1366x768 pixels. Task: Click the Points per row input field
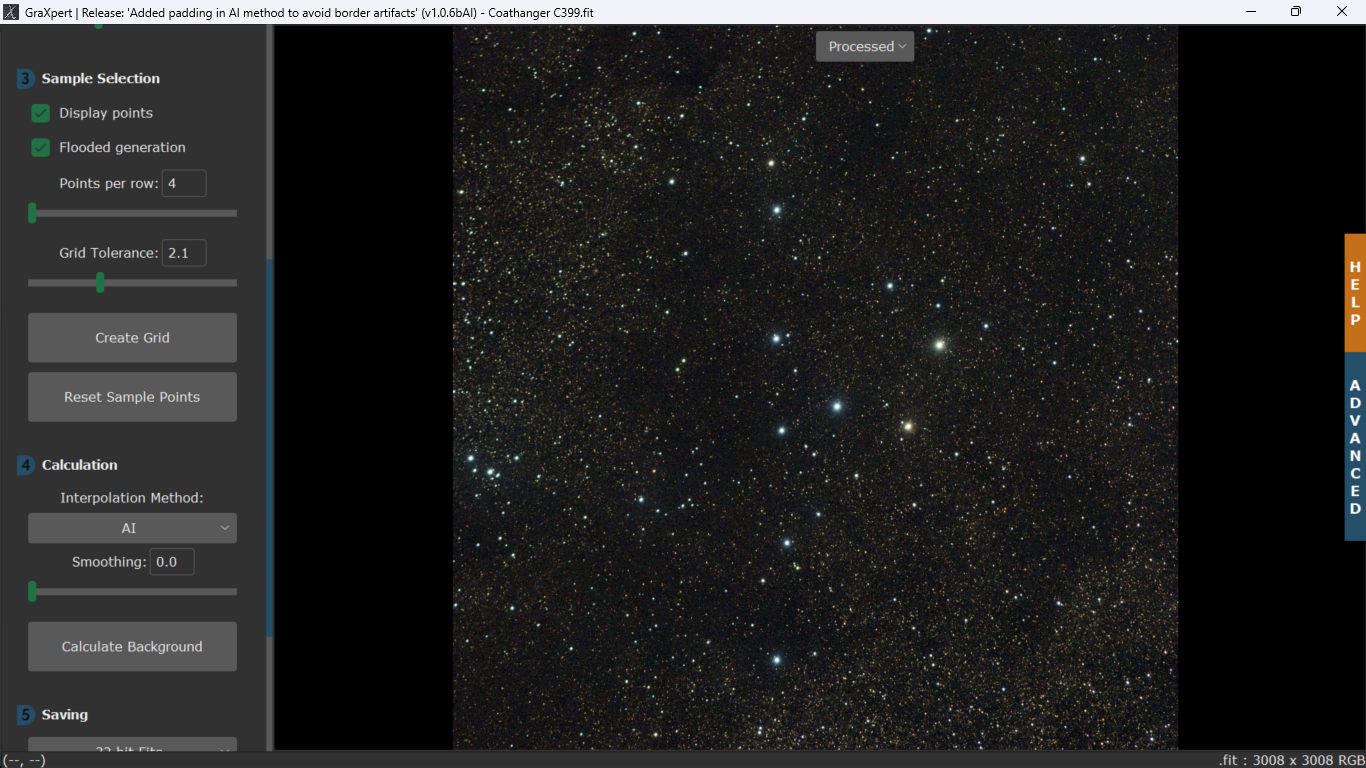click(184, 183)
